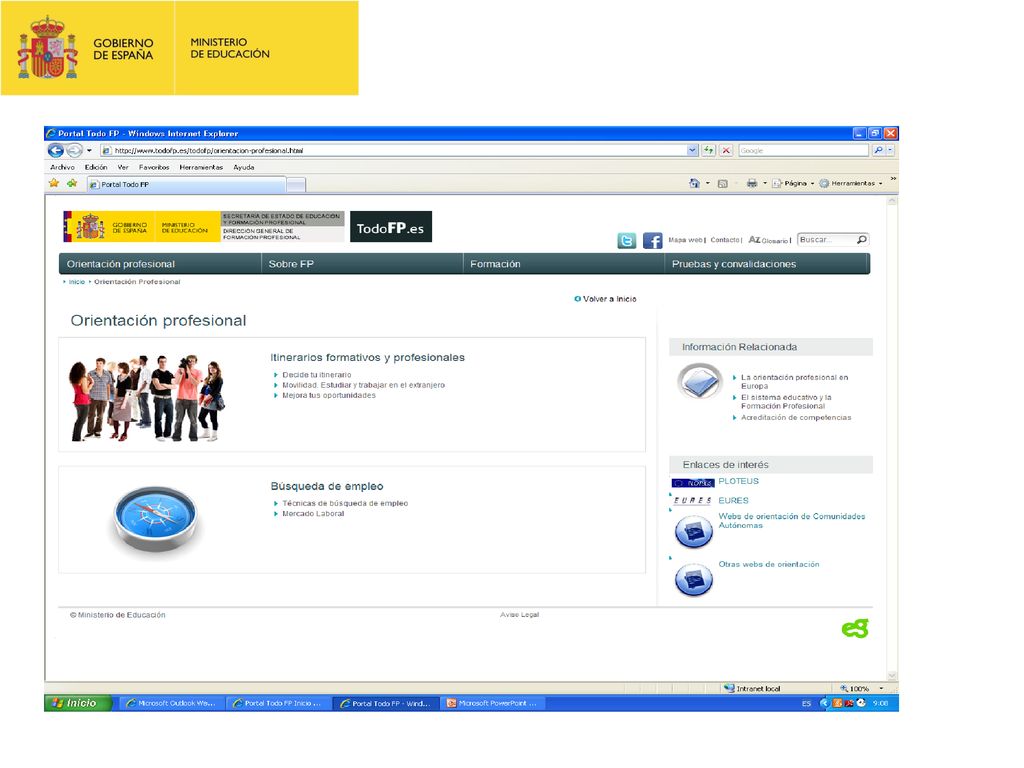Open Mercado Laboral link
The width and height of the screenshot is (1024, 768).
pos(313,514)
